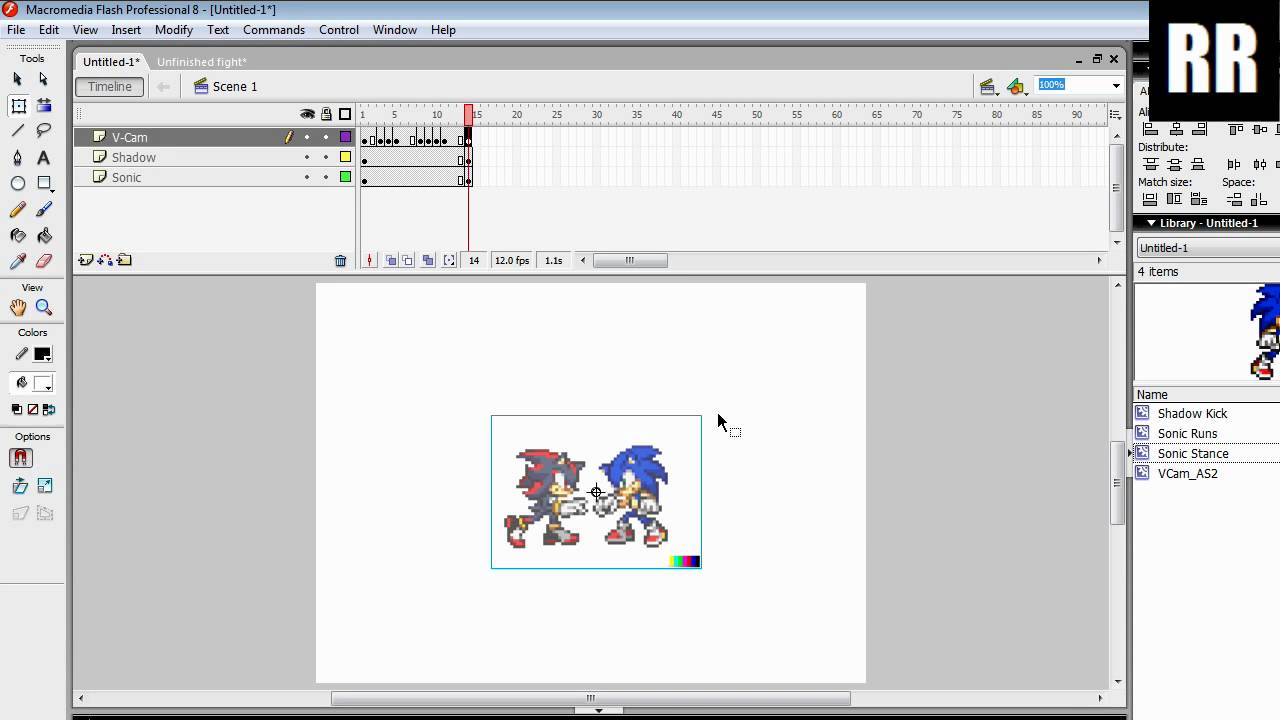The height and width of the screenshot is (720, 1280).
Task: Toggle visibility dot for Sonic layer
Action: point(307,177)
